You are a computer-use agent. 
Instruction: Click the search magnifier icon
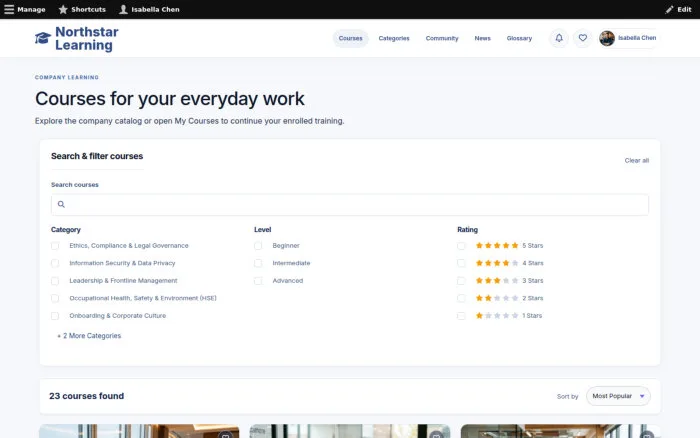point(61,204)
